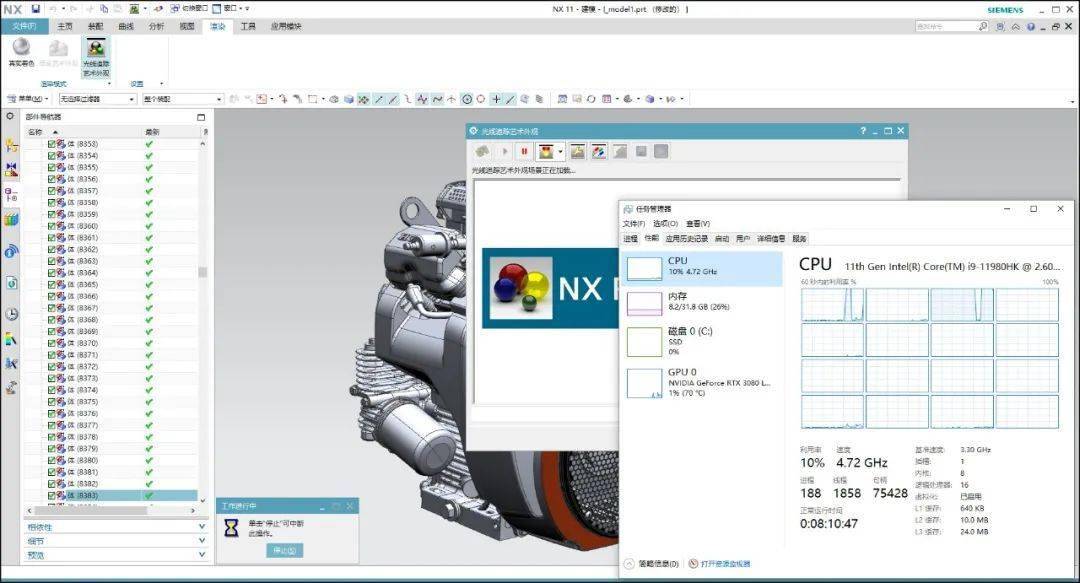The image size is (1080, 583).
Task: Toggle the checkbox for 体 (8364)
Action: (52, 273)
